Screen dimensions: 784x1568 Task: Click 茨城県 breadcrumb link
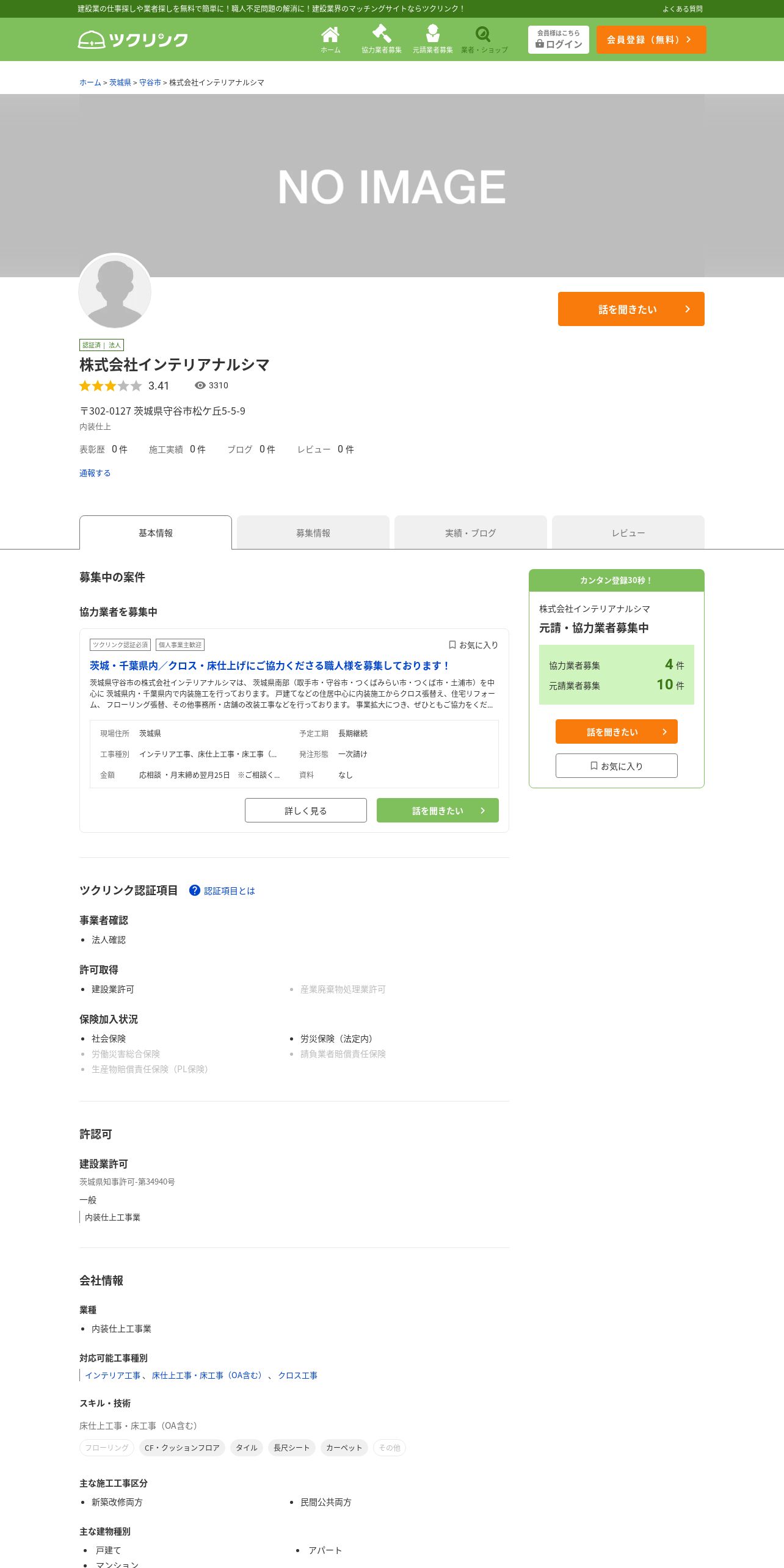coord(120,82)
